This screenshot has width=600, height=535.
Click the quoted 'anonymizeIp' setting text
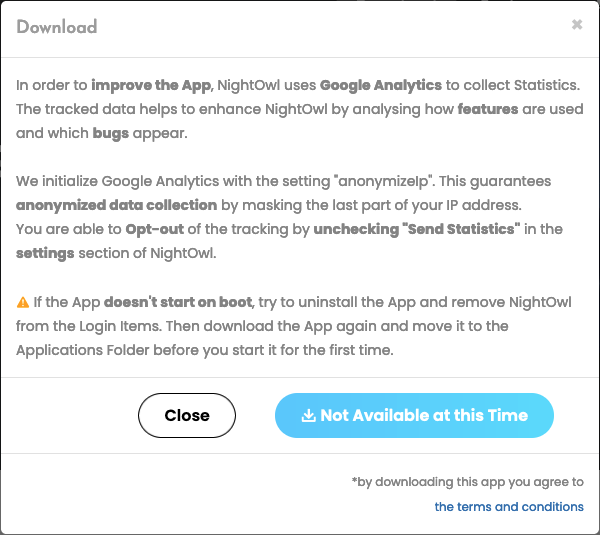(x=385, y=181)
